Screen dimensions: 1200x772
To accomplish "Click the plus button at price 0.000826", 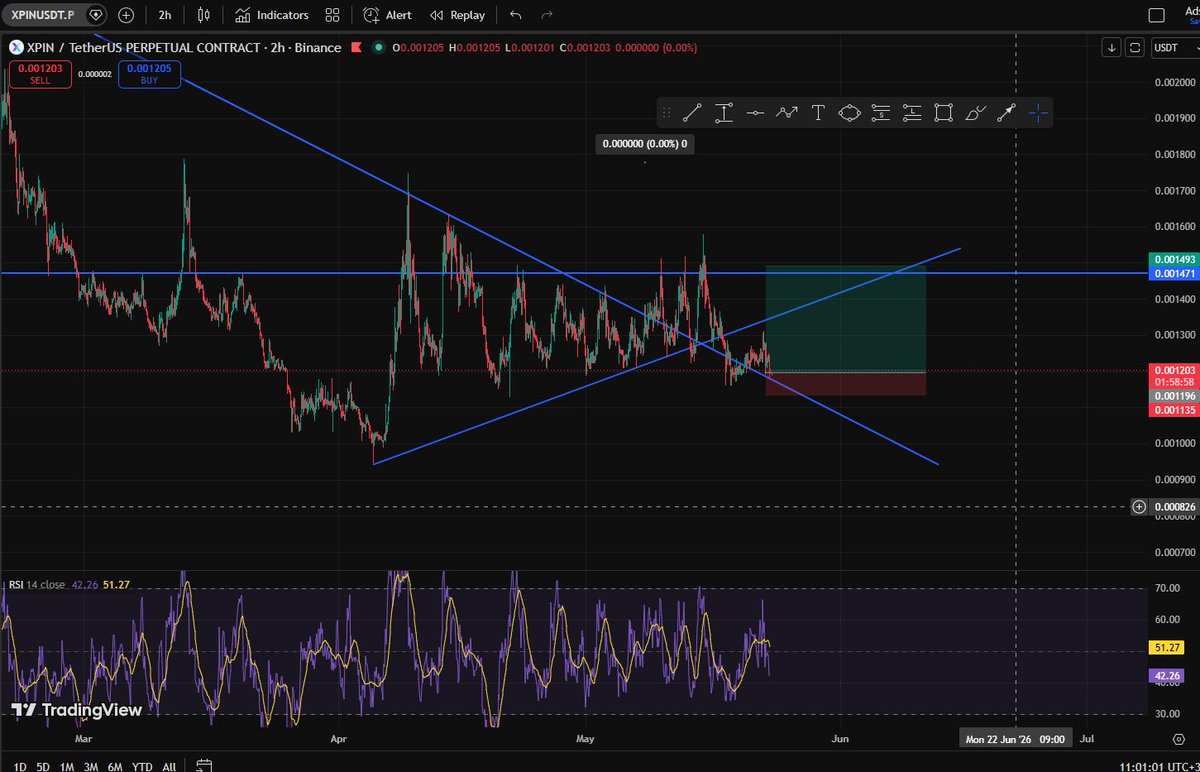I will point(1139,507).
